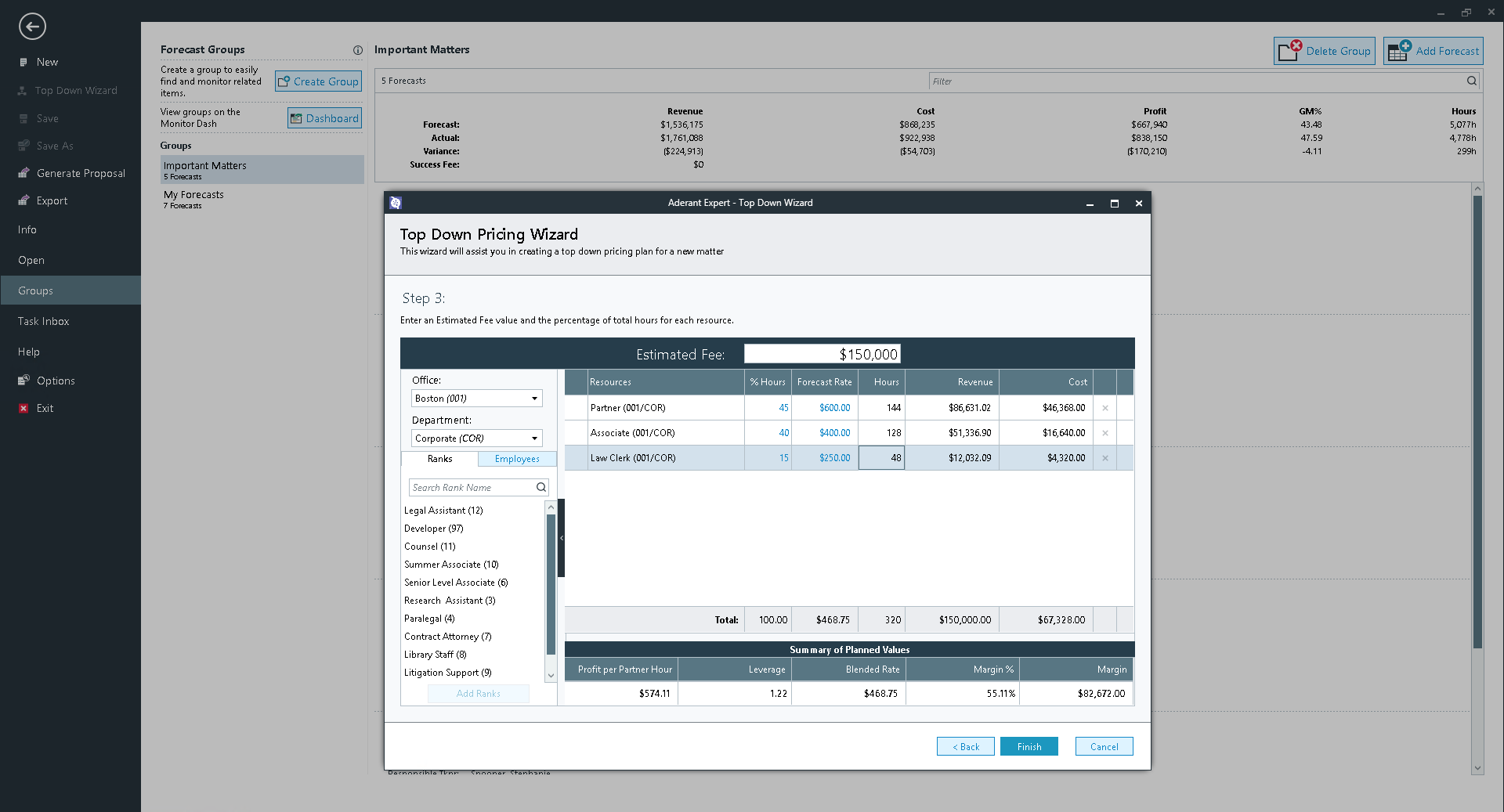Open the Department dropdown showing Corporate (COR)
The image size is (1504, 812).
pos(534,438)
